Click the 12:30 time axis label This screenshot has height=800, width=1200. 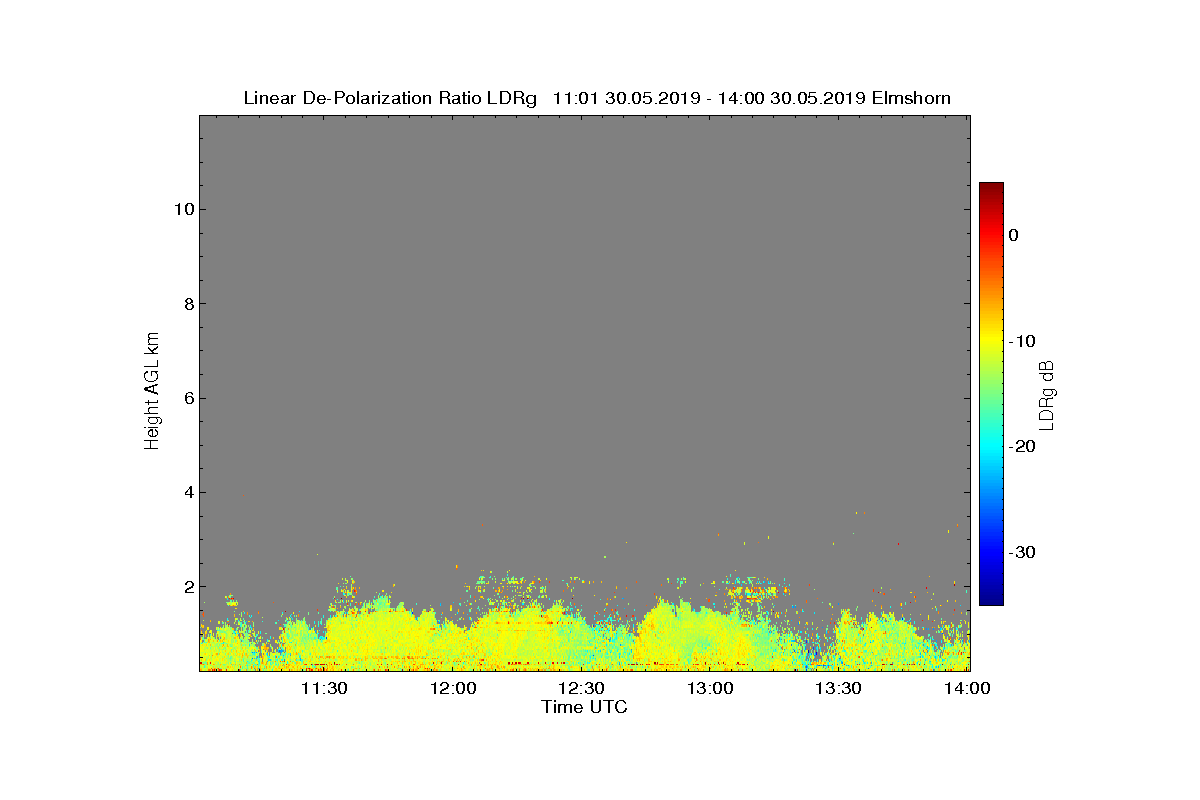click(581, 688)
